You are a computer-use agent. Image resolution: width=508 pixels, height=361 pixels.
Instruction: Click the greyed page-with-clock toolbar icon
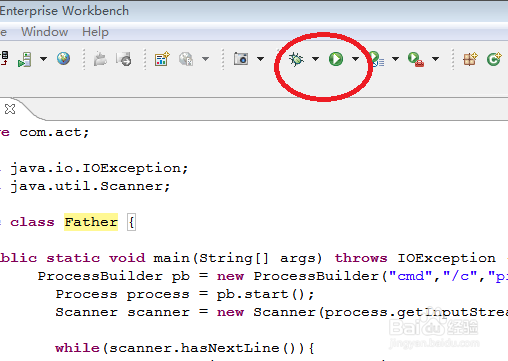click(x=123, y=59)
